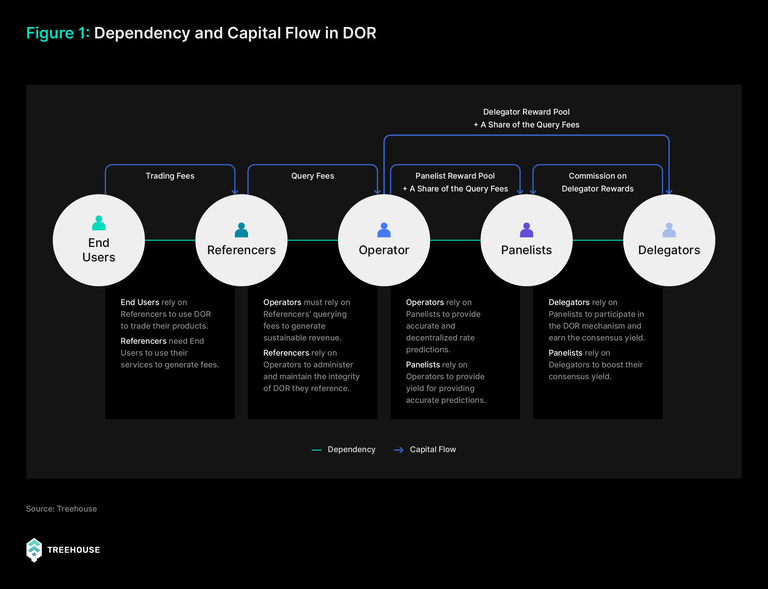Click the Delegator Reward Pool label
The height and width of the screenshot is (589, 768).
coord(527,112)
